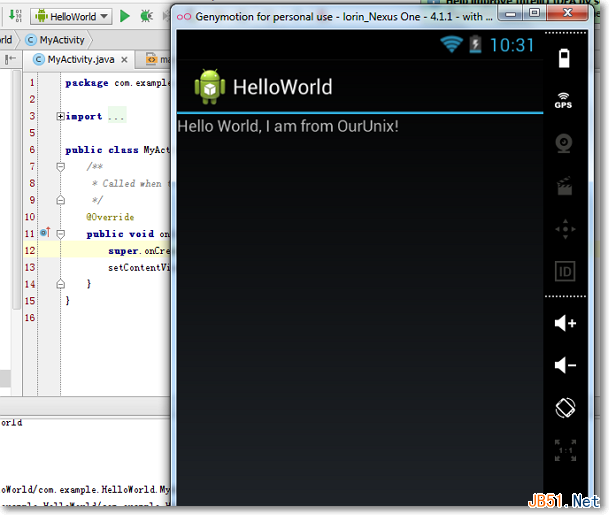
Task: Click 'public class' declaration on line 6
Action: tap(102, 150)
